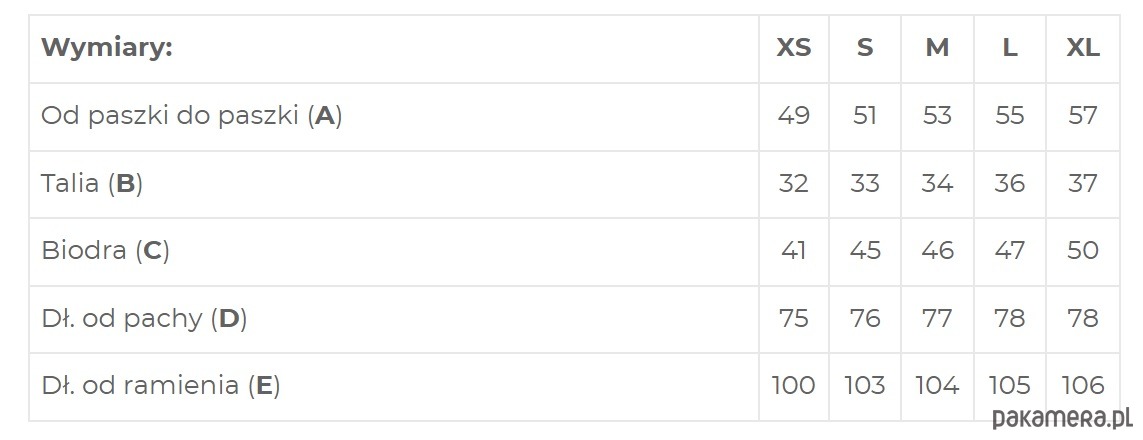This screenshot has height=440, width=1143.
Task: Select the XL size column header
Action: 1082,48
